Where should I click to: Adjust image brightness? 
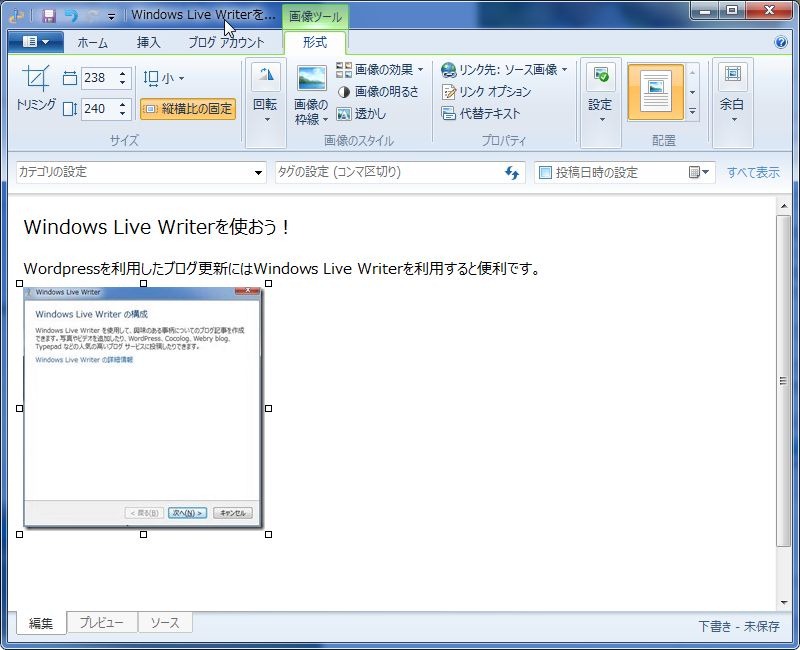(x=378, y=91)
